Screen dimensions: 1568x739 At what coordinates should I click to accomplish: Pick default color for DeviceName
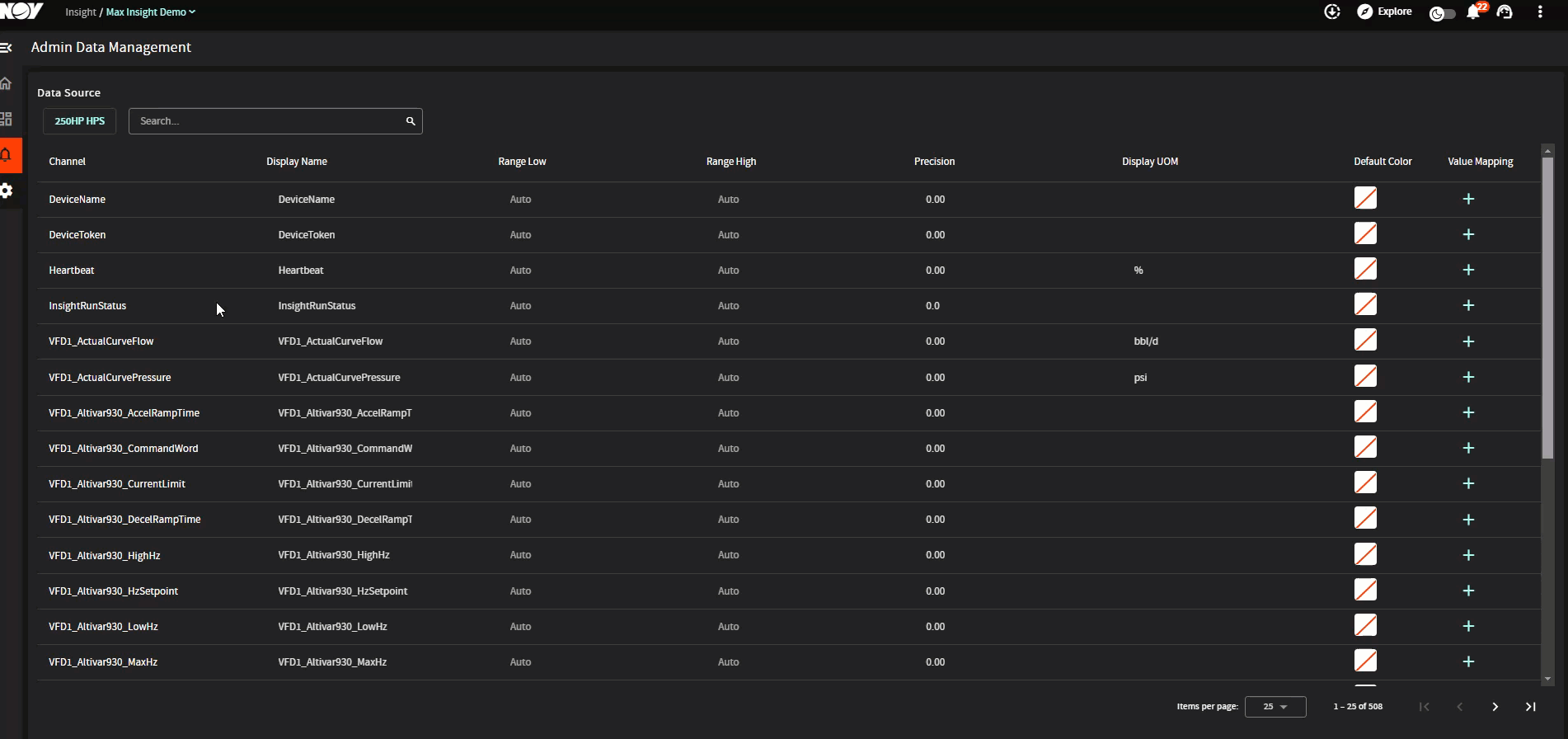point(1365,198)
